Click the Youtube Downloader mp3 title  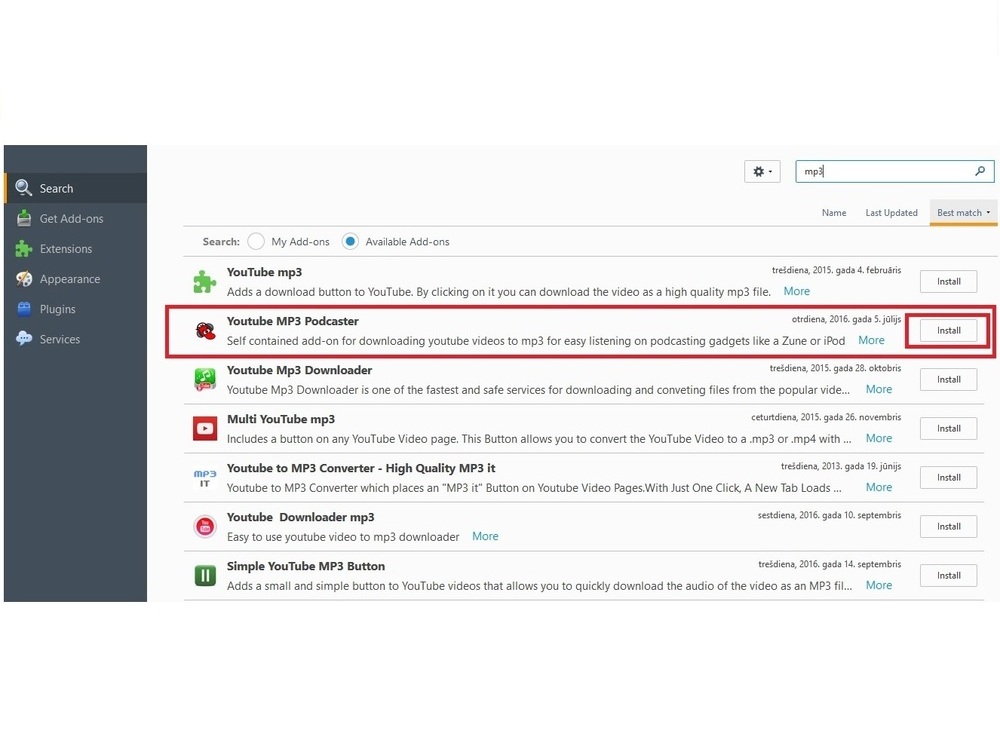301,518
